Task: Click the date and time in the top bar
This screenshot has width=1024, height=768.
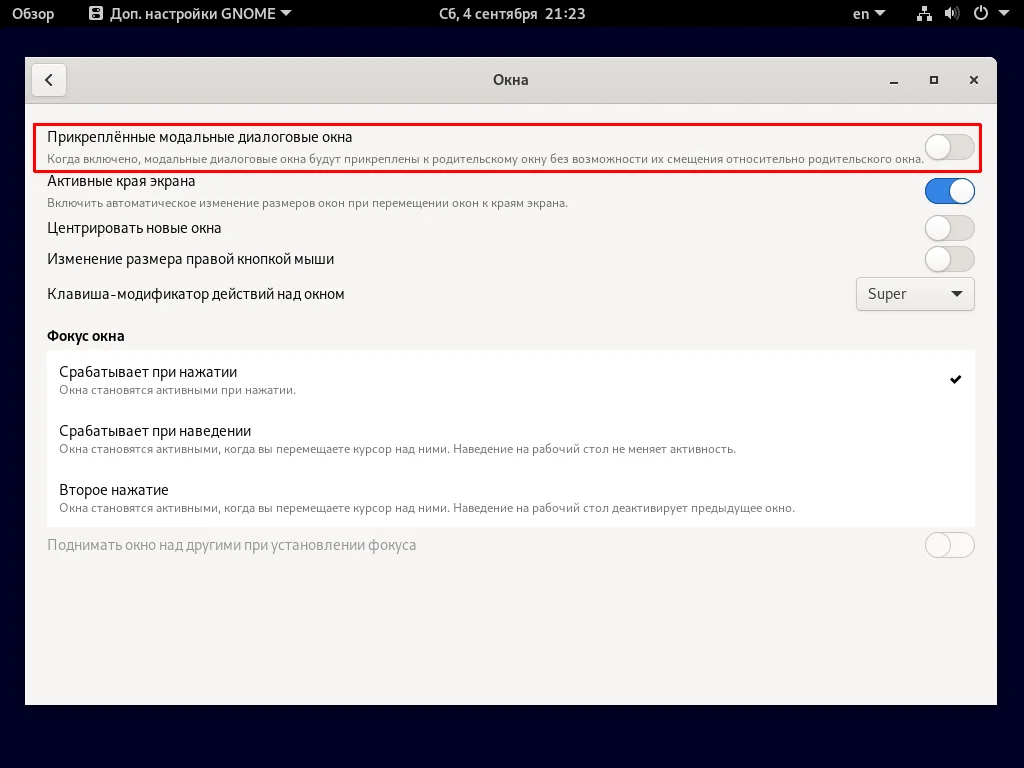Action: (511, 14)
